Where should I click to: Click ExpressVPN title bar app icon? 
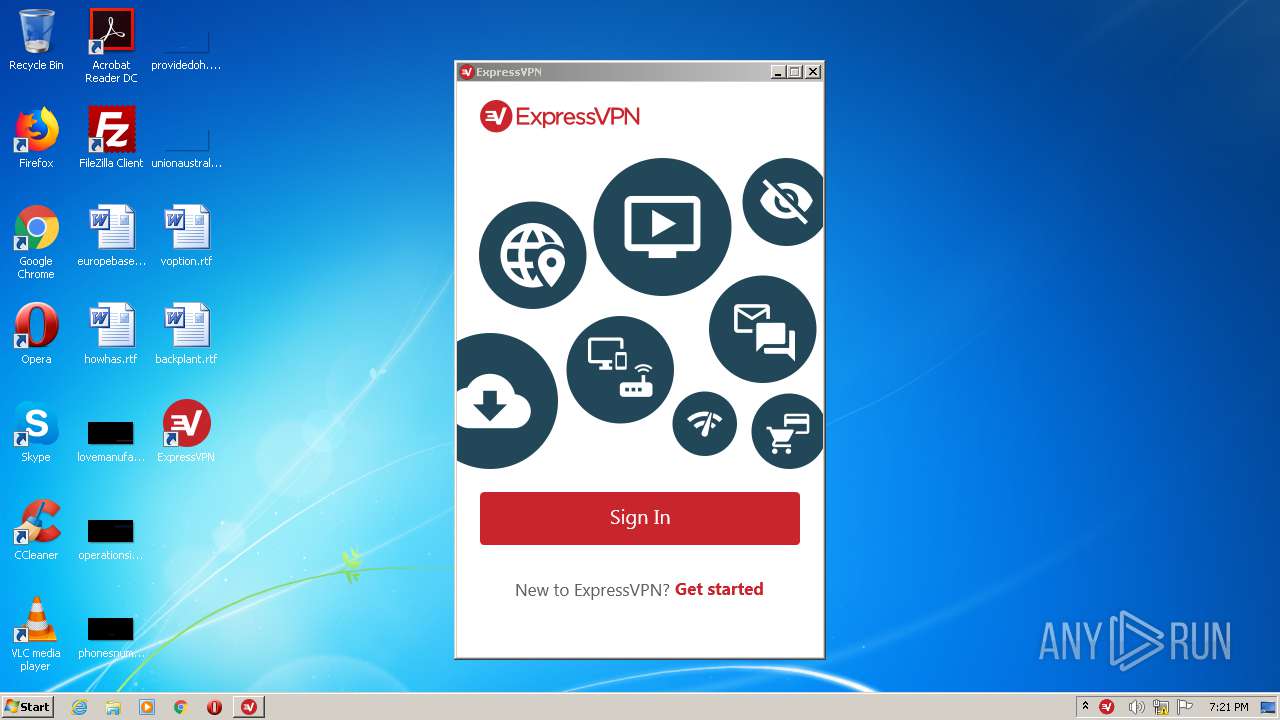point(466,72)
